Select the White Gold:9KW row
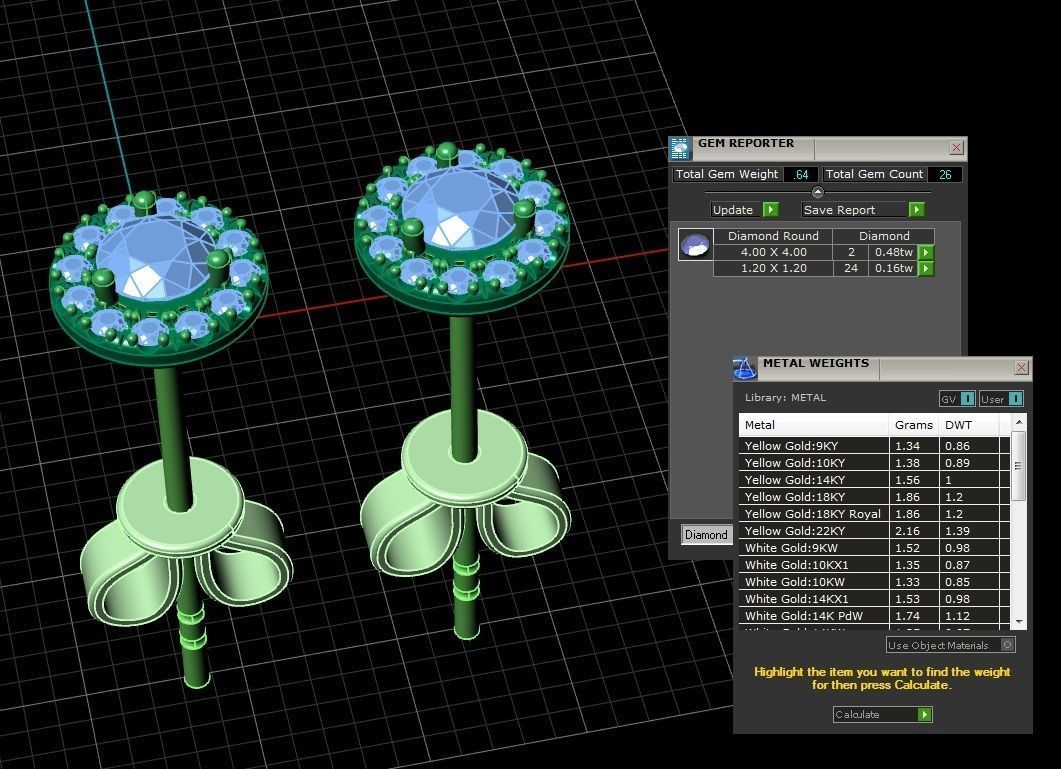The image size is (1061, 769). tap(875, 548)
